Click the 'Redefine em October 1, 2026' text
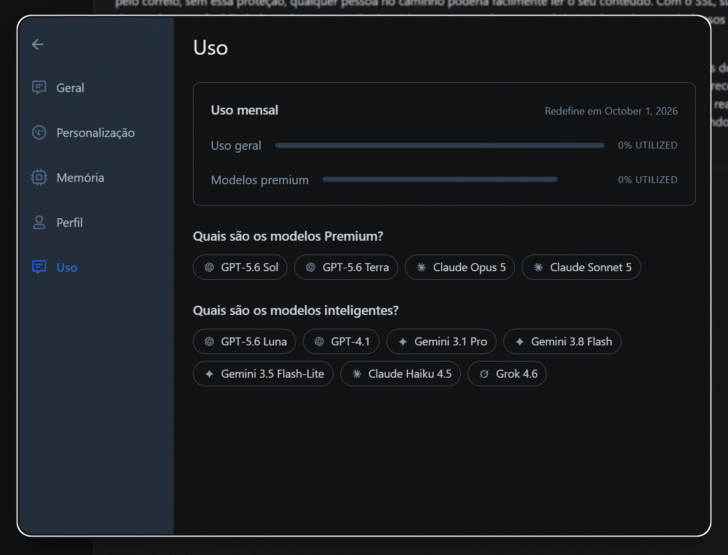This screenshot has height=555, width=728. pos(611,111)
